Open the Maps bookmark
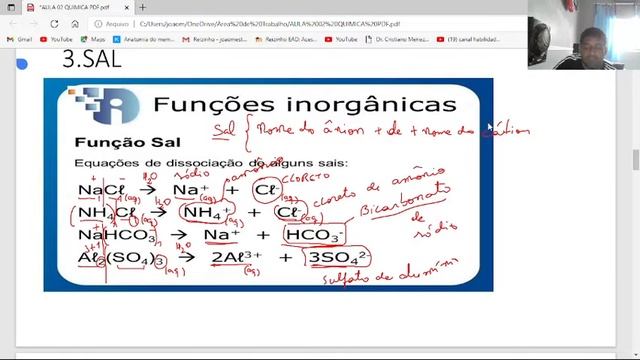Screen dimensions: 640x360 [x=93, y=40]
